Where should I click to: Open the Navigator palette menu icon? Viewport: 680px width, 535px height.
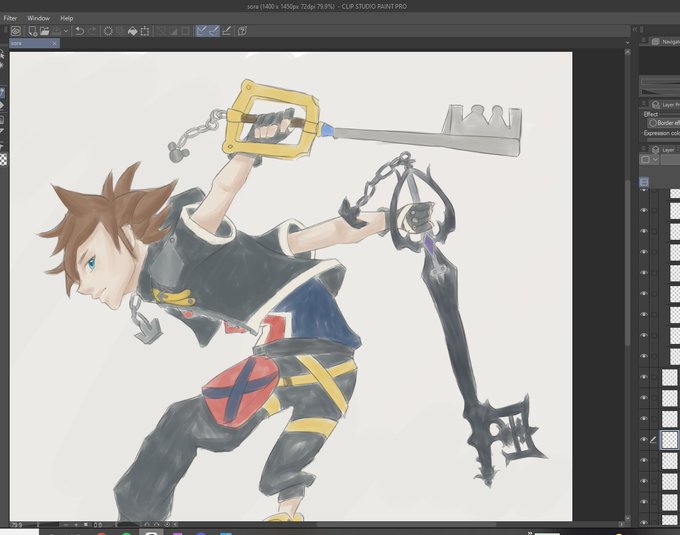(x=644, y=41)
